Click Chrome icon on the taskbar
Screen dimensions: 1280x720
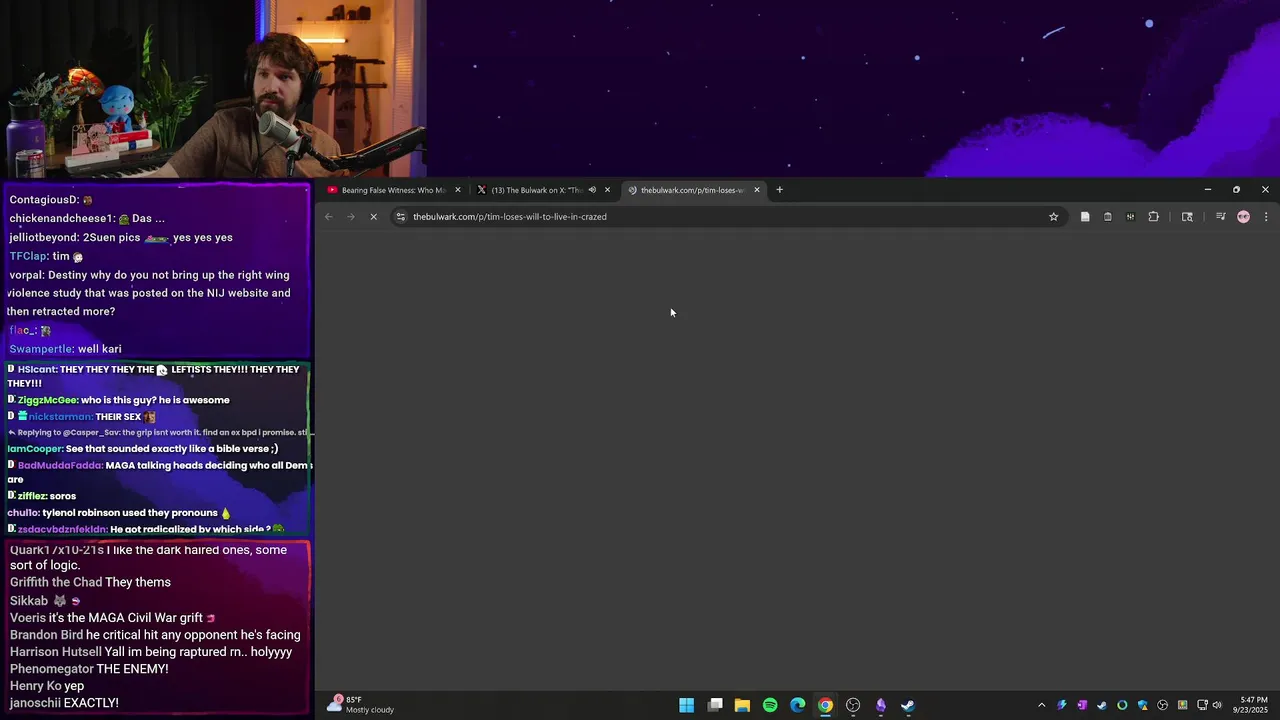[825, 705]
